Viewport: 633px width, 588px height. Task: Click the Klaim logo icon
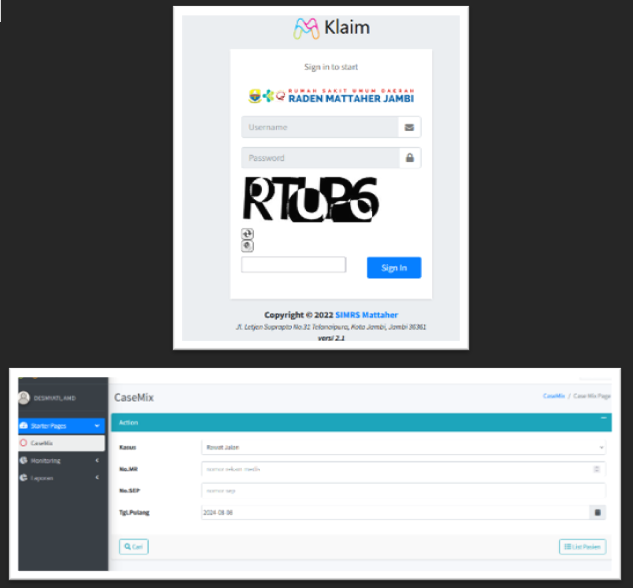click(306, 28)
